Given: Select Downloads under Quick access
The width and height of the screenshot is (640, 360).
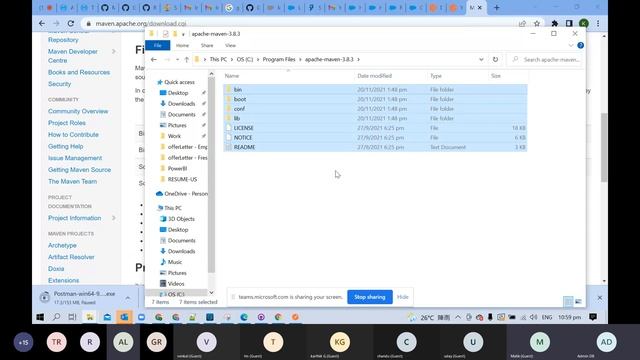Looking at the screenshot, I should coord(181,104).
